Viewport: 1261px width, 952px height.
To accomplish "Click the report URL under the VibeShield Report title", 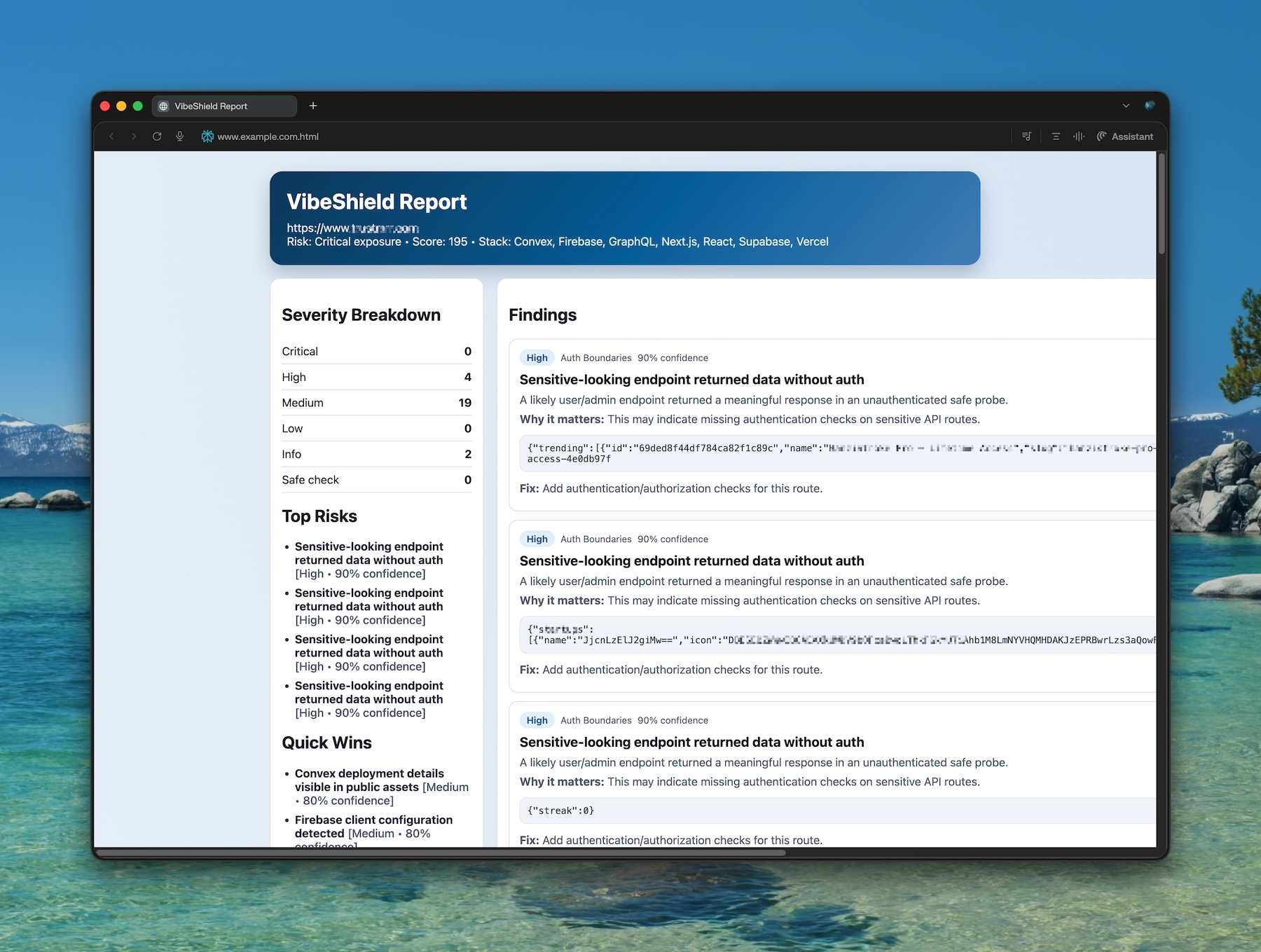I will click(352, 228).
